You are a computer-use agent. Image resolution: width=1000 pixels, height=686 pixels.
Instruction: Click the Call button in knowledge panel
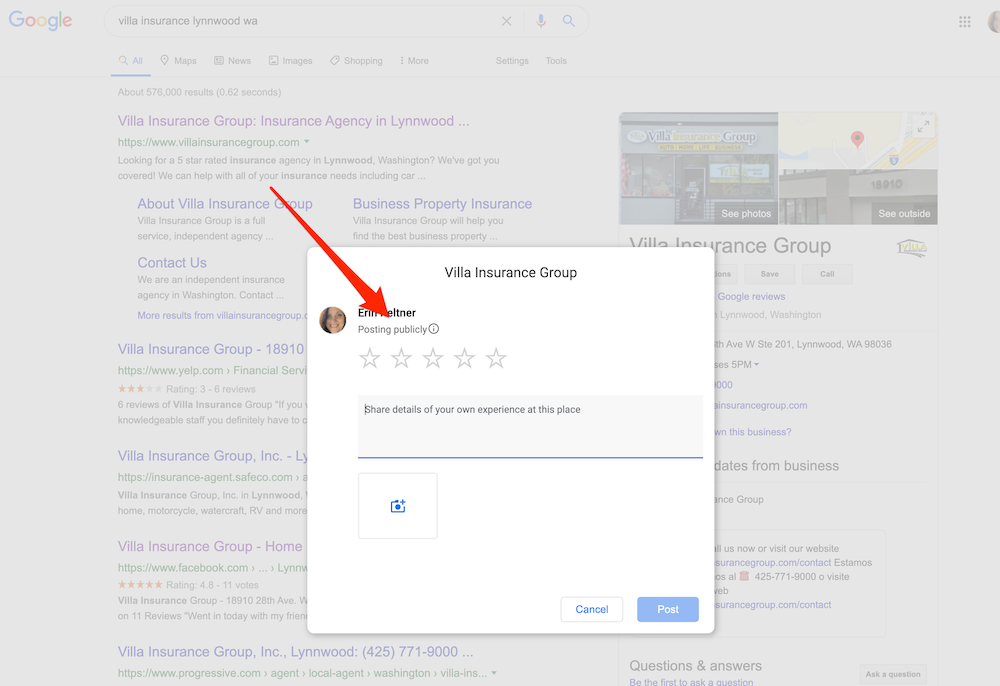click(827, 274)
